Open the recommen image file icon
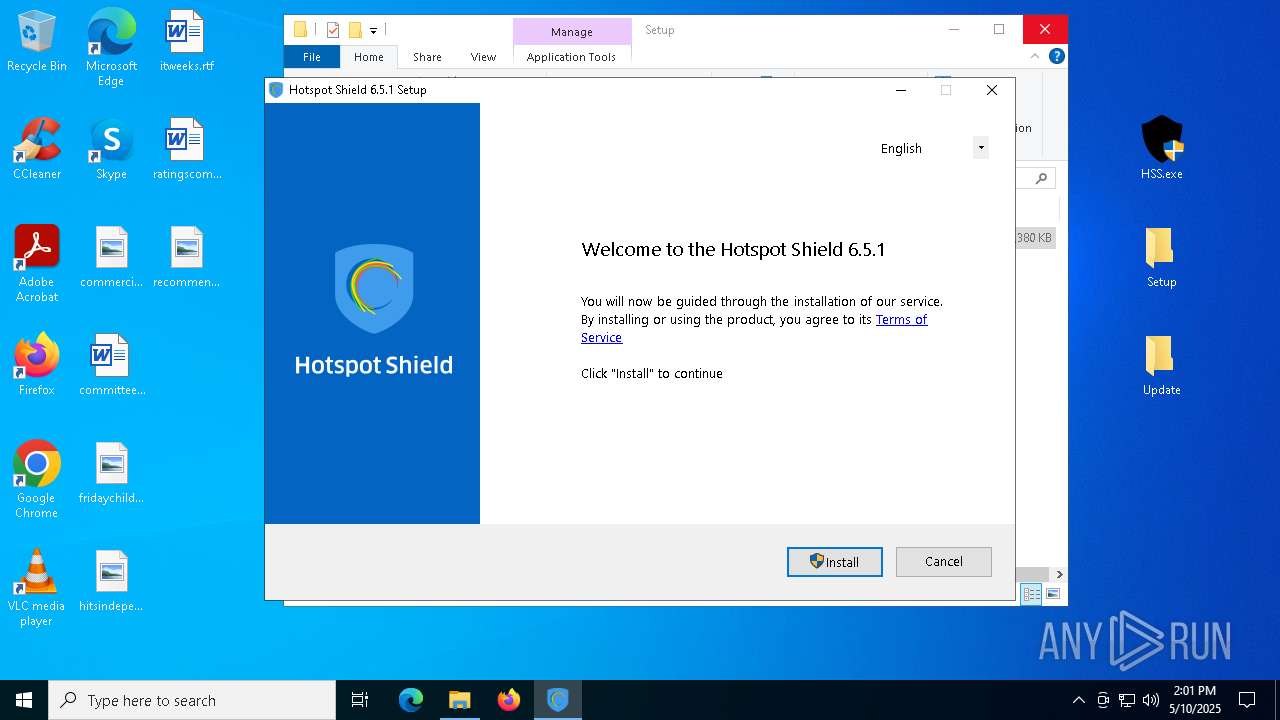1280x720 pixels. (x=186, y=258)
